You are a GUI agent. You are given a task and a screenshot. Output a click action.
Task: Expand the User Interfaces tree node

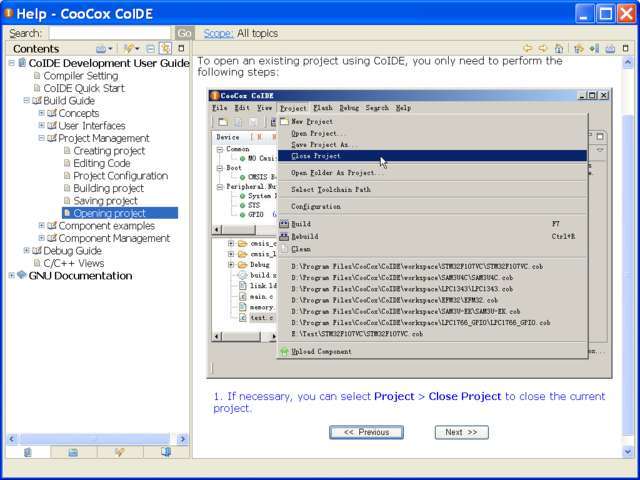(42, 125)
